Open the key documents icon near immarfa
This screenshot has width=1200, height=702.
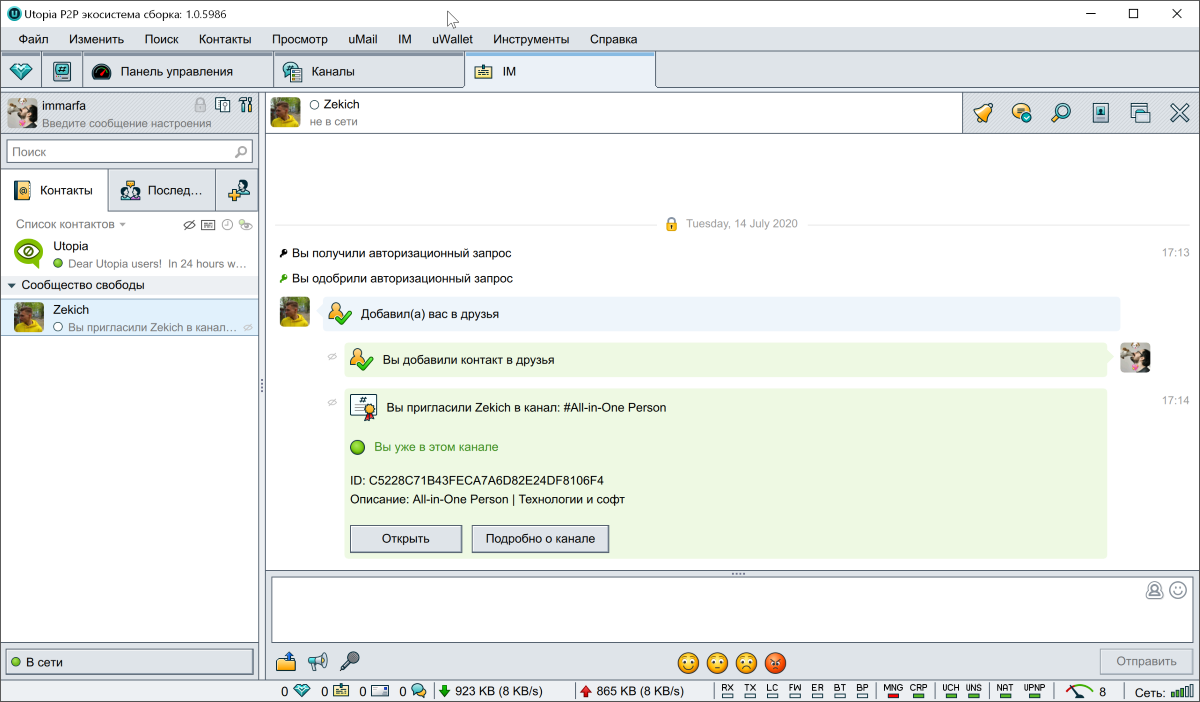[x=223, y=105]
